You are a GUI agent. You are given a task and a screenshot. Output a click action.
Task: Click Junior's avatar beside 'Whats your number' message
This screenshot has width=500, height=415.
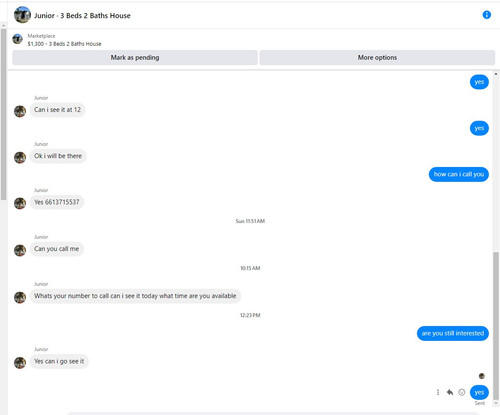(x=20, y=297)
